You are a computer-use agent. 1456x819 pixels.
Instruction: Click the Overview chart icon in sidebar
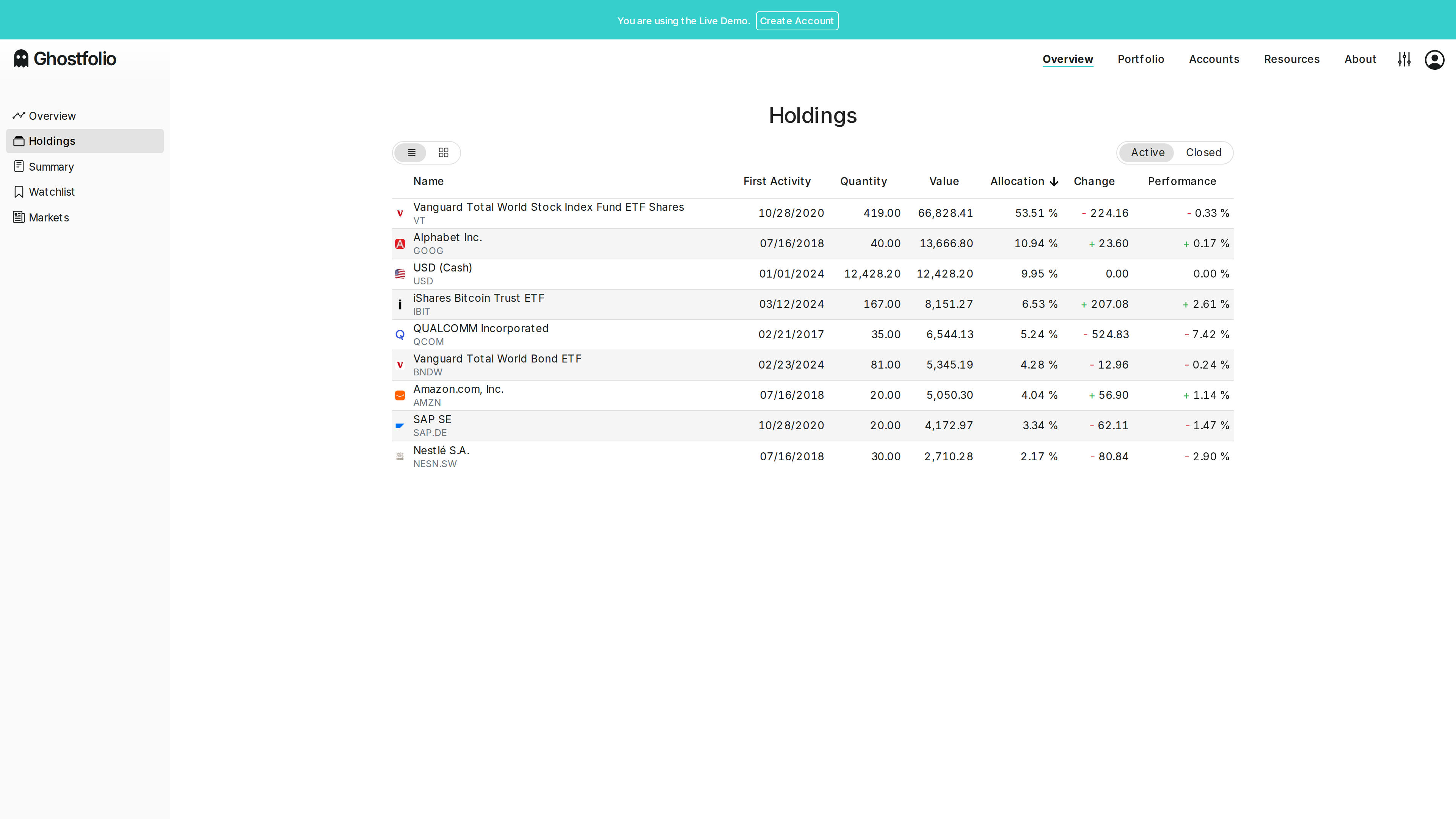19,115
